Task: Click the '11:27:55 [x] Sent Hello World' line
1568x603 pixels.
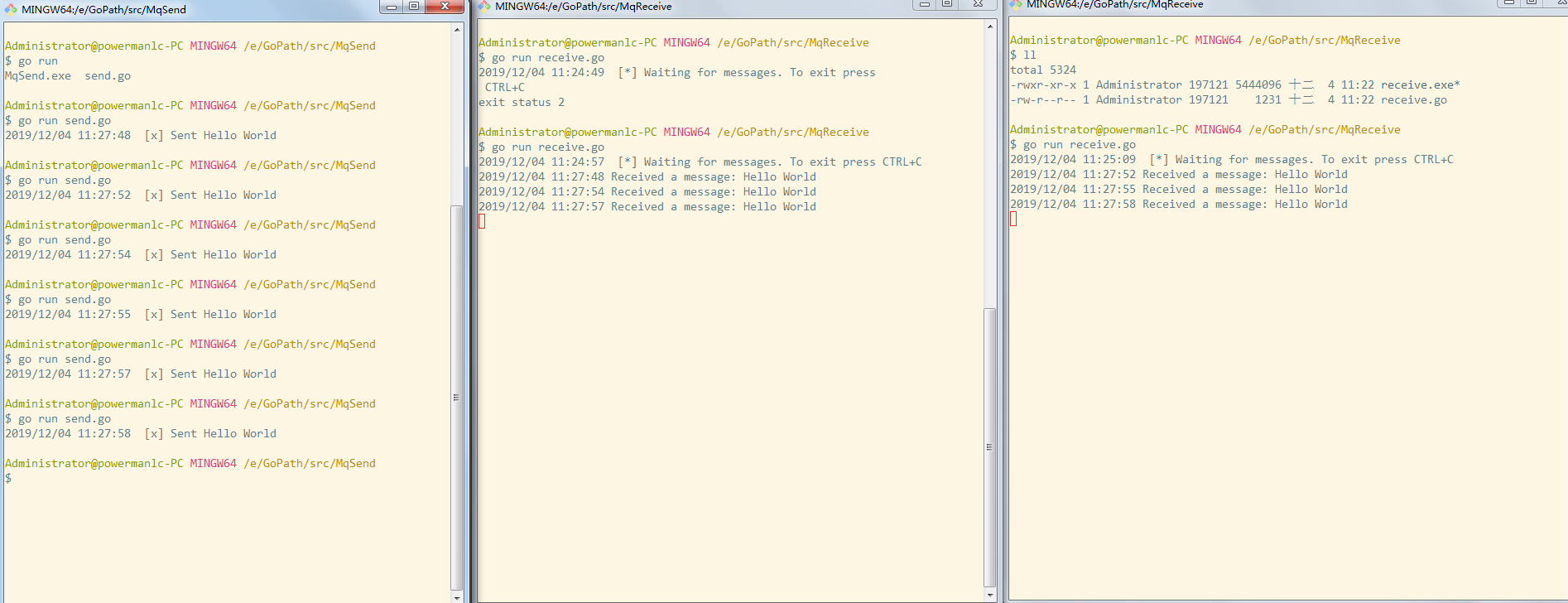Action: (x=141, y=314)
